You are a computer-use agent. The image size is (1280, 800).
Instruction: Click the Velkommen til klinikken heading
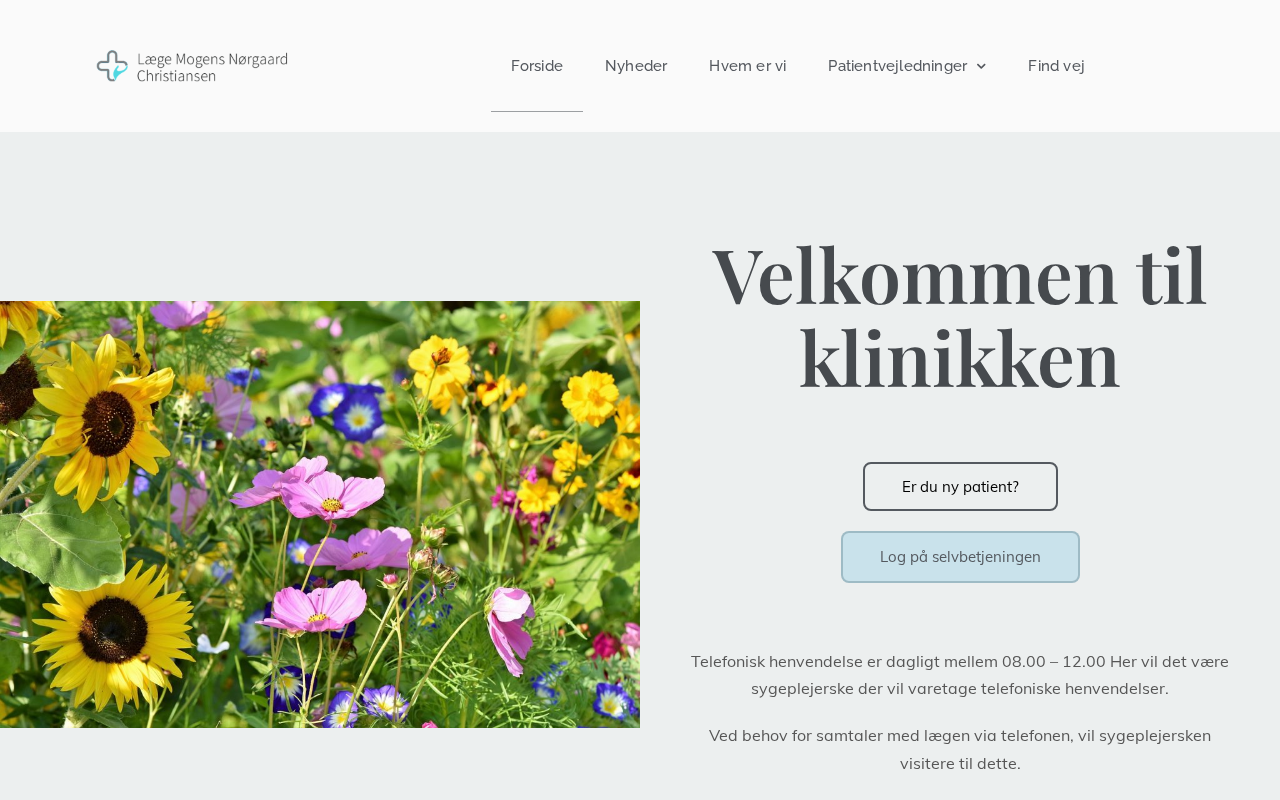click(960, 316)
